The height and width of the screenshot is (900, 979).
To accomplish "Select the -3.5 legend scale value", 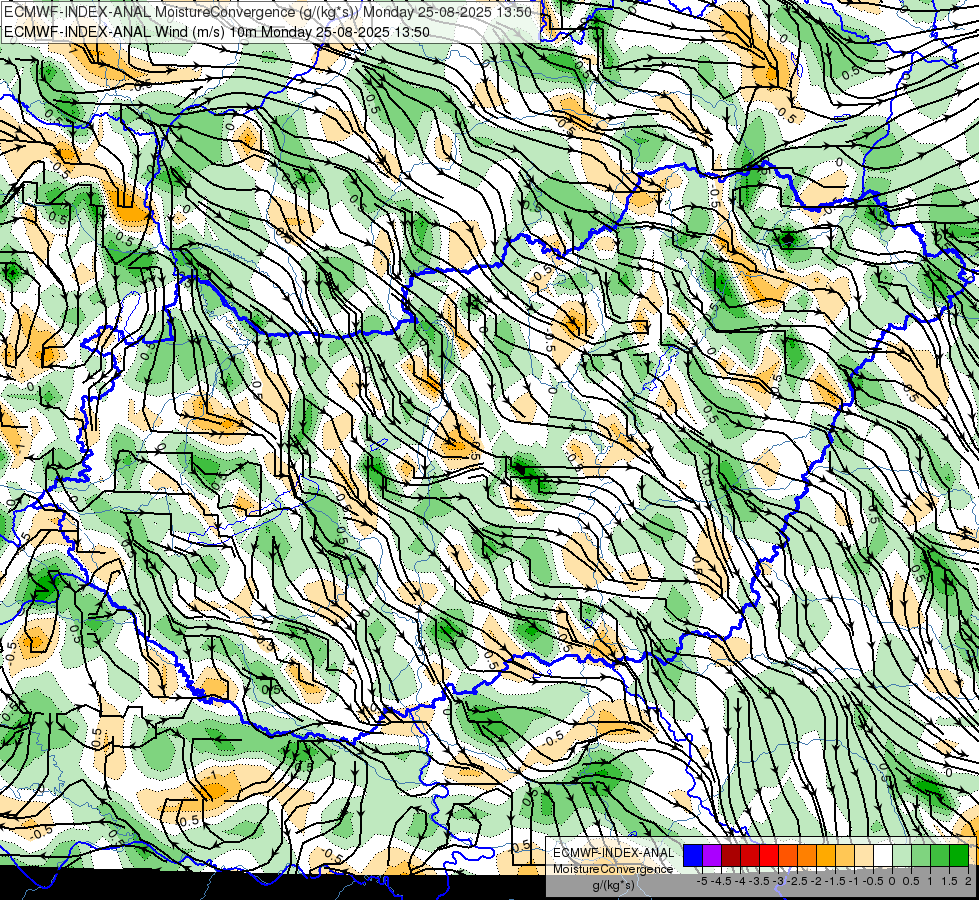I will [759, 881].
